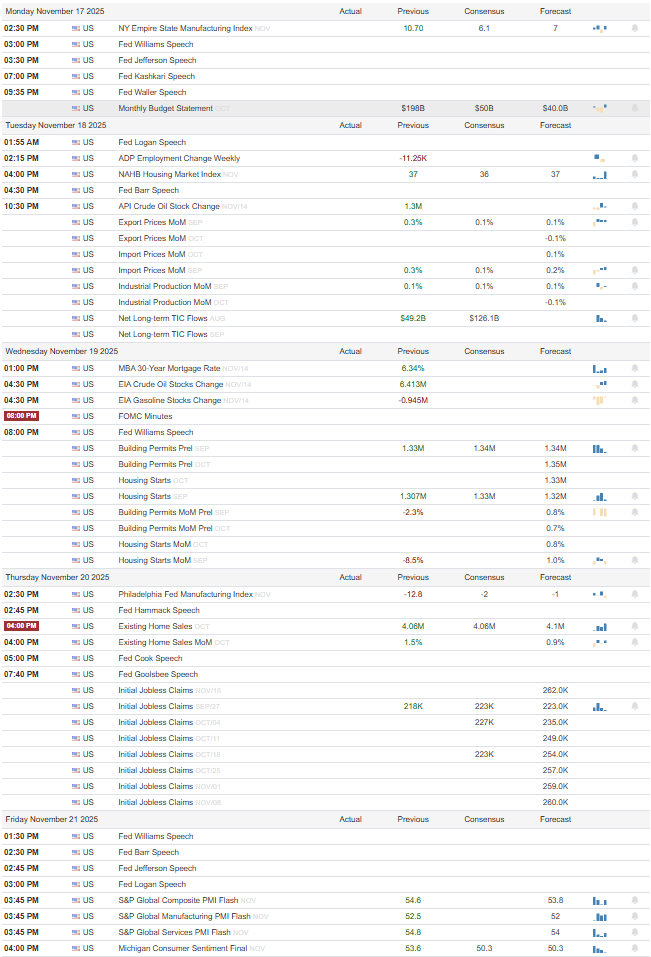Click alert bell for Michigan Consumer Sentiment Final
This screenshot has height=957, width=651.
coord(635,948)
